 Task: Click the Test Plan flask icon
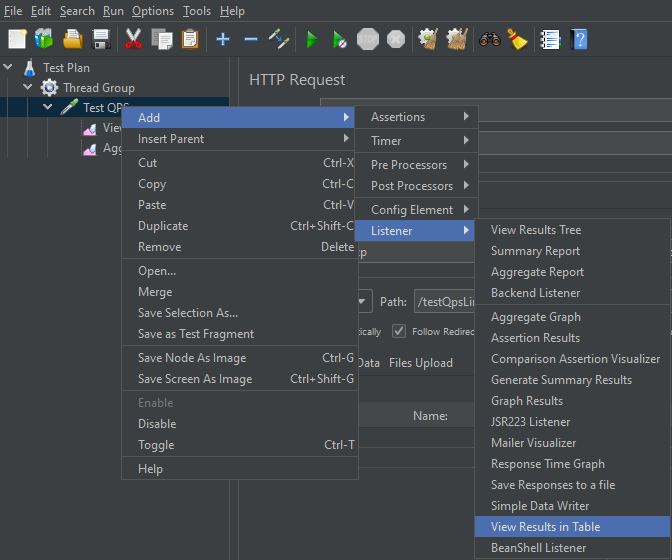(x=30, y=68)
